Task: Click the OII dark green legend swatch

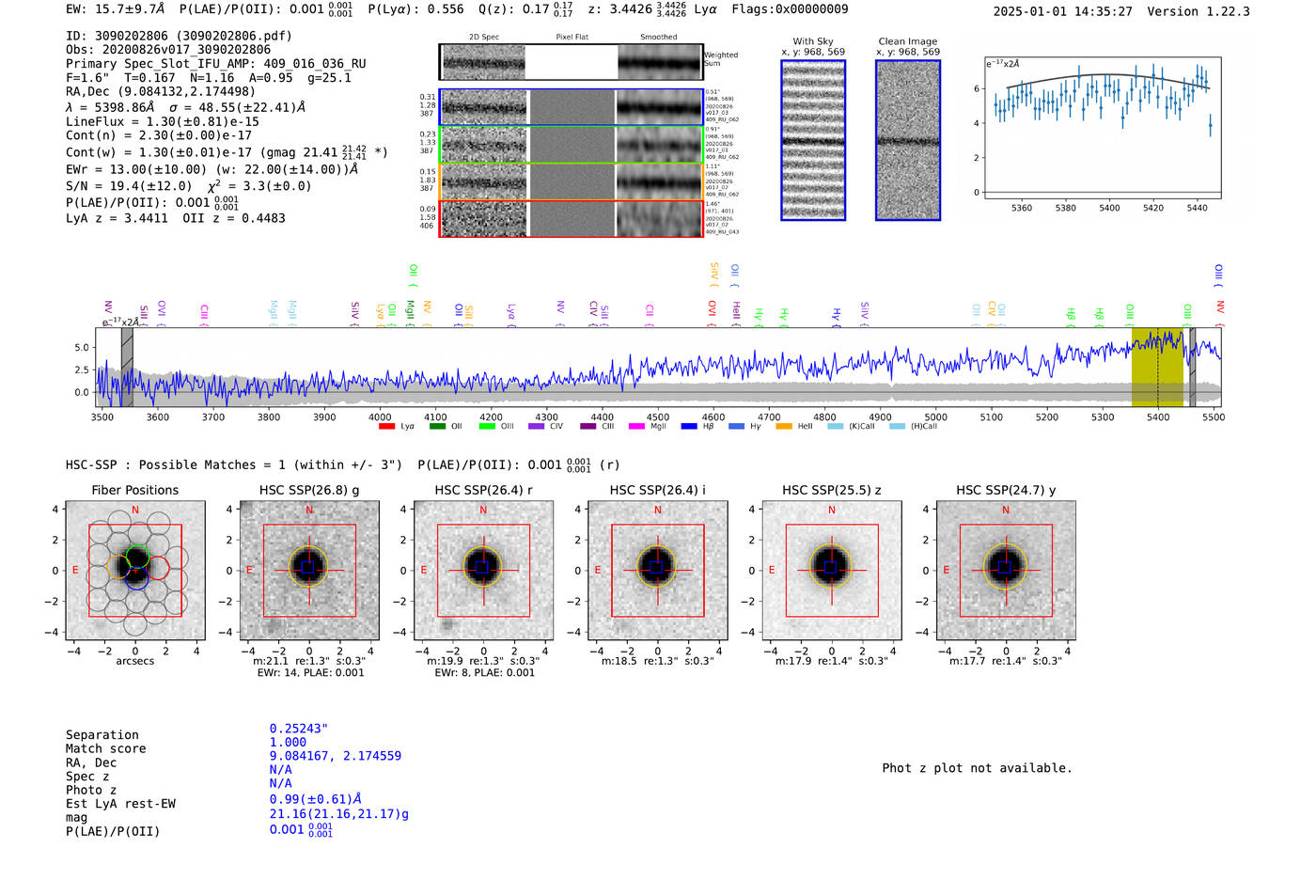Action: coord(437,427)
